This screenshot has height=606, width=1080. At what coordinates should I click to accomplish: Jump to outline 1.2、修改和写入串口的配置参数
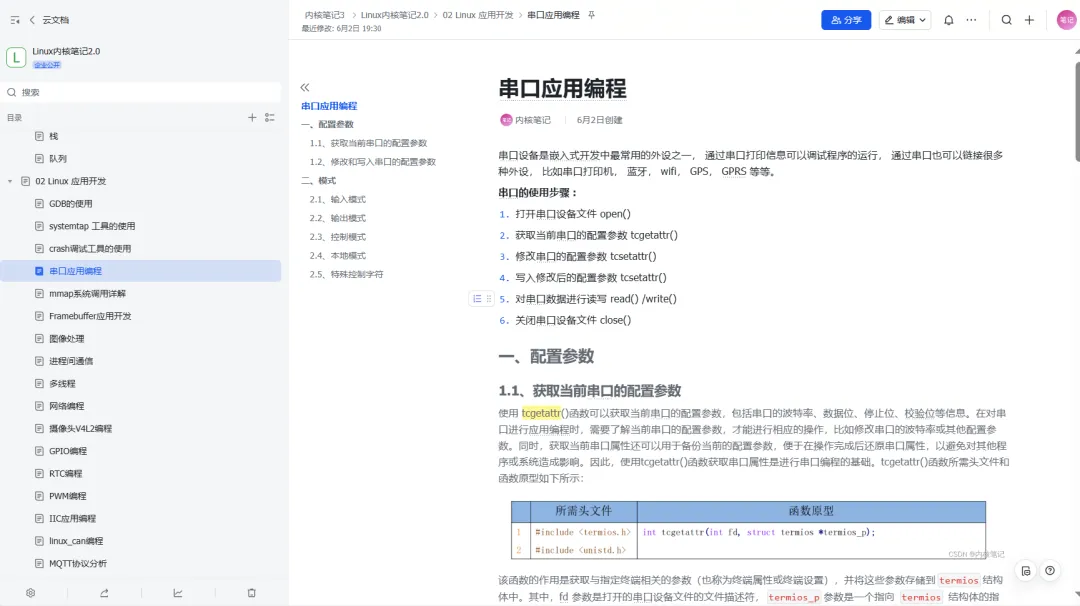(x=373, y=162)
